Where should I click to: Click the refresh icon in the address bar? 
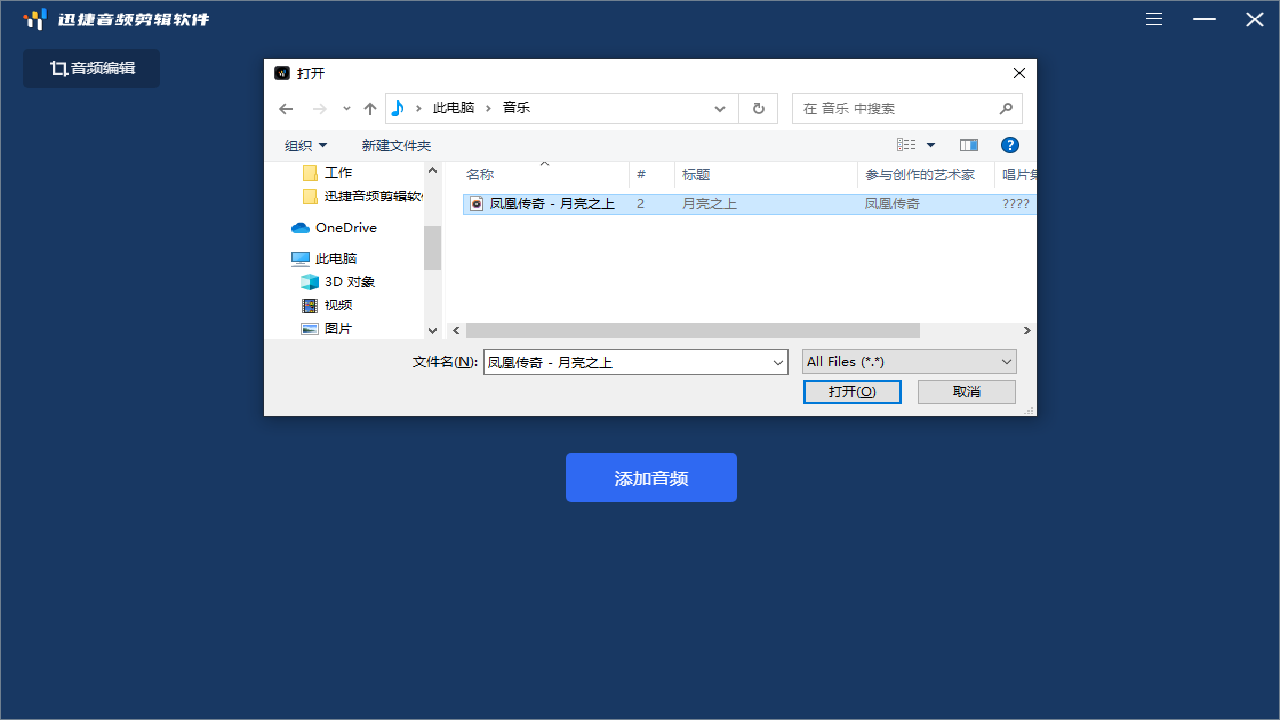coord(758,108)
